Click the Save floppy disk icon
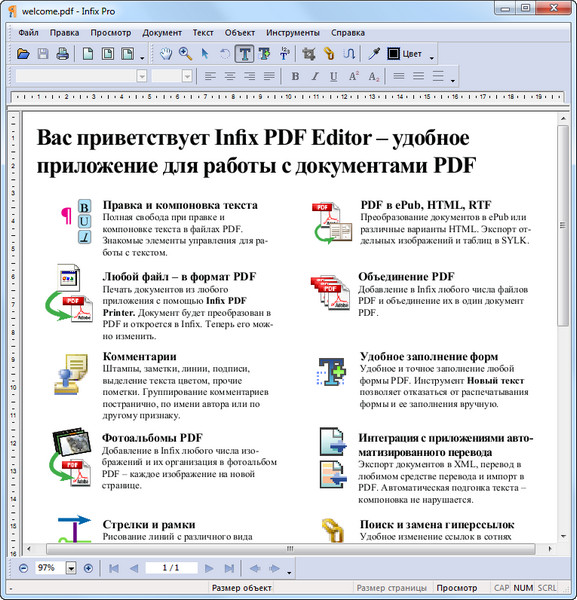 pyautogui.click(x=43, y=54)
